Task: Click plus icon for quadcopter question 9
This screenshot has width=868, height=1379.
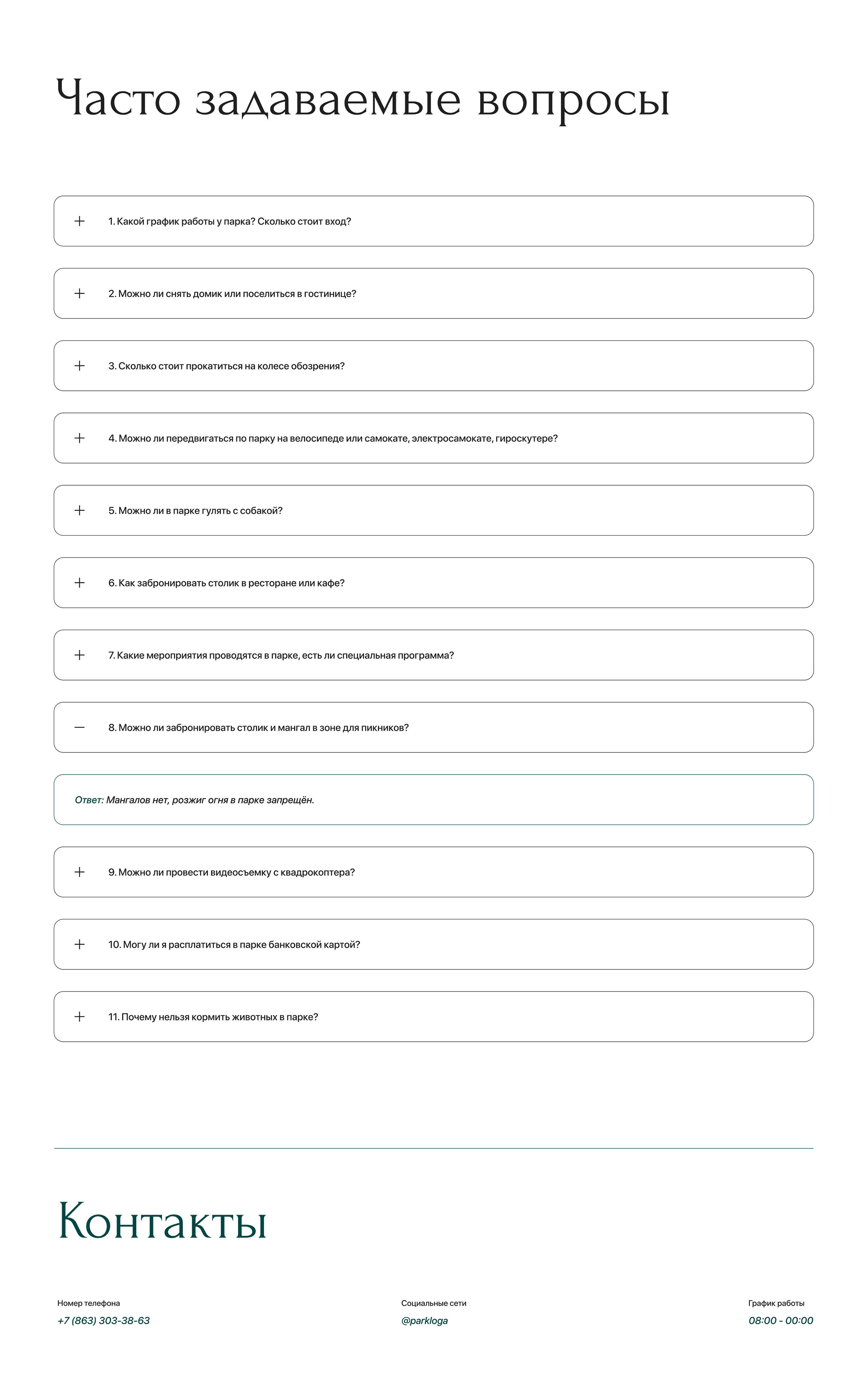Action: [80, 872]
